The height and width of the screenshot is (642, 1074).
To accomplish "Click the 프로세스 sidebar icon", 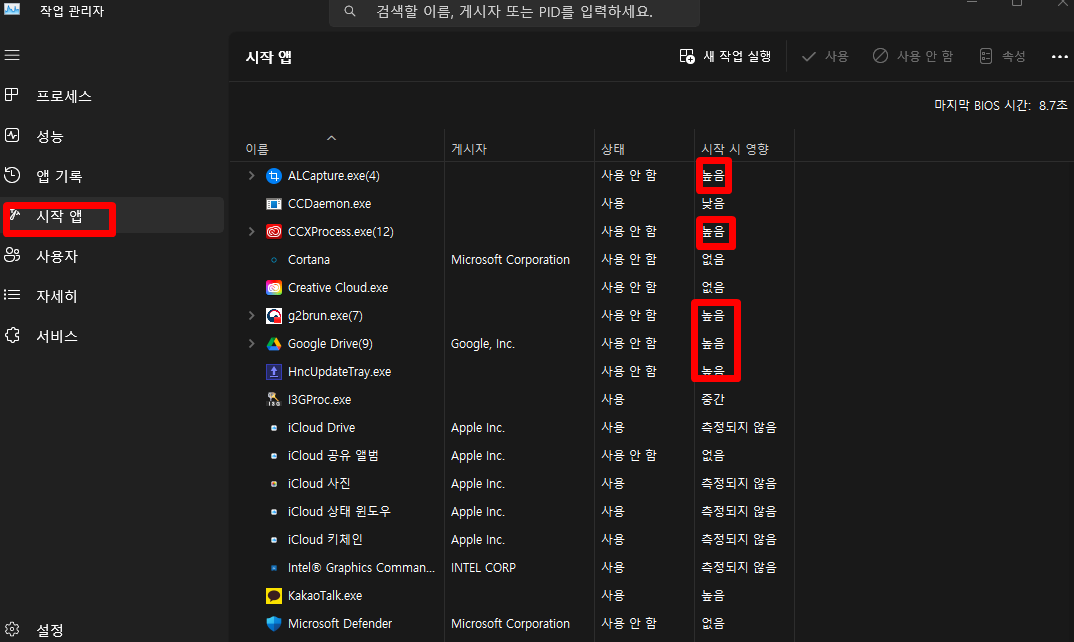I will [12, 95].
